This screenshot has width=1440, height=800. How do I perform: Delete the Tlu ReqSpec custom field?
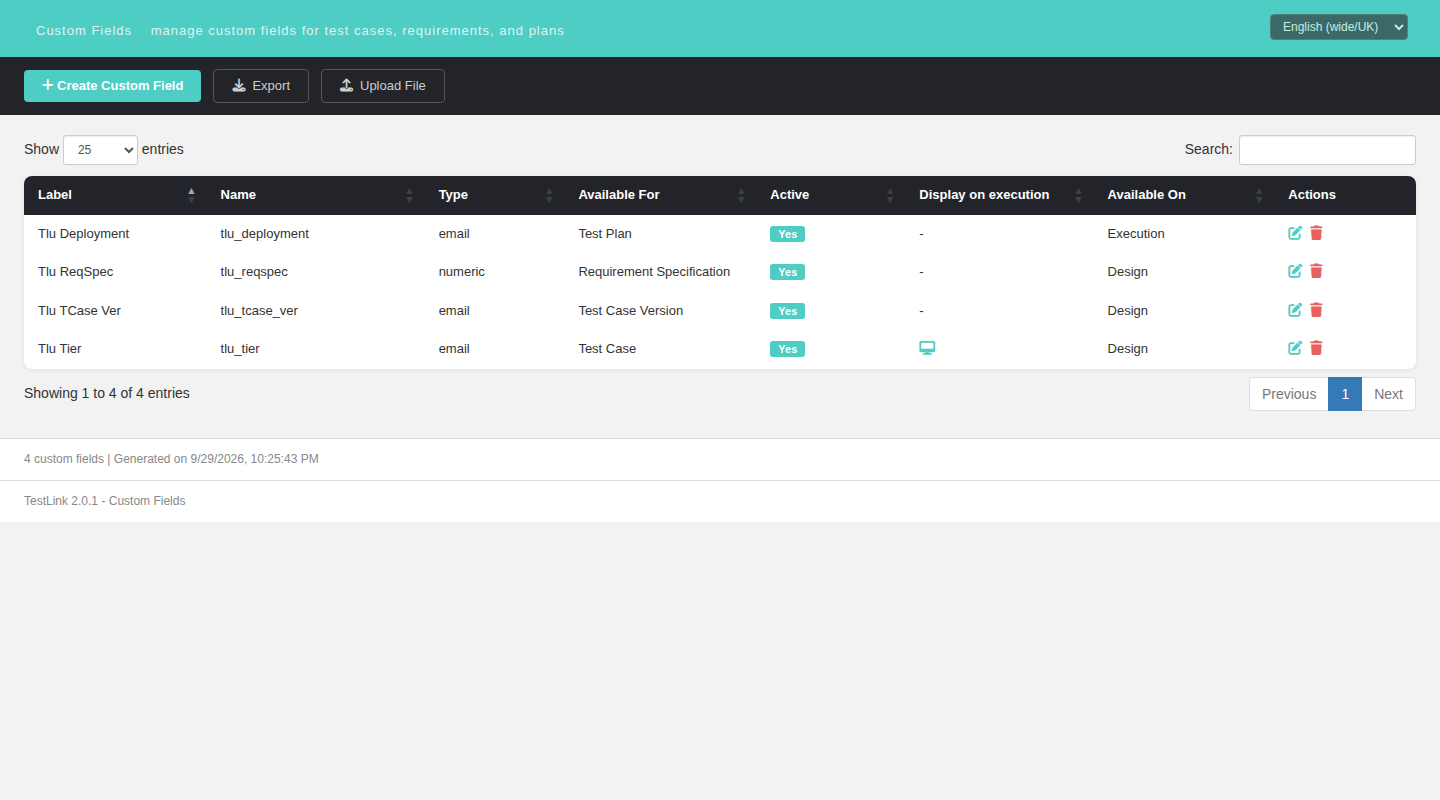1316,271
